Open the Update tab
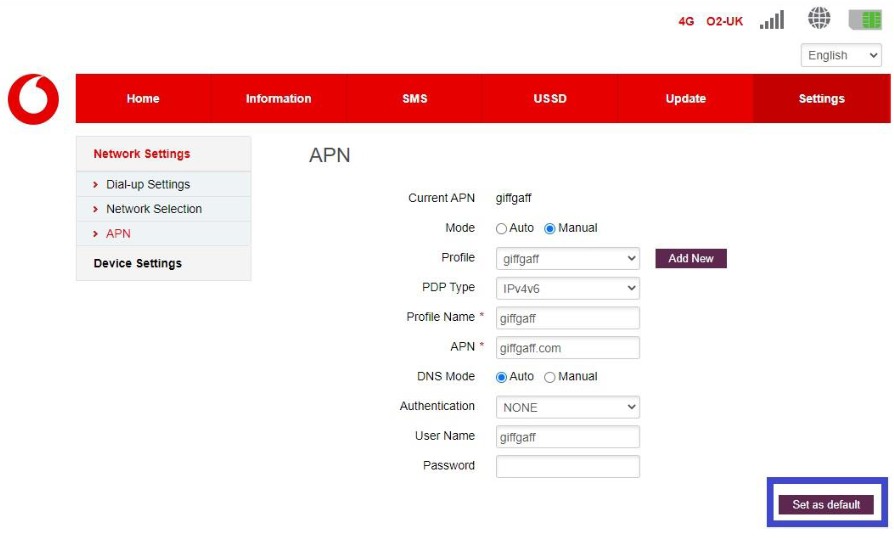 coord(685,99)
